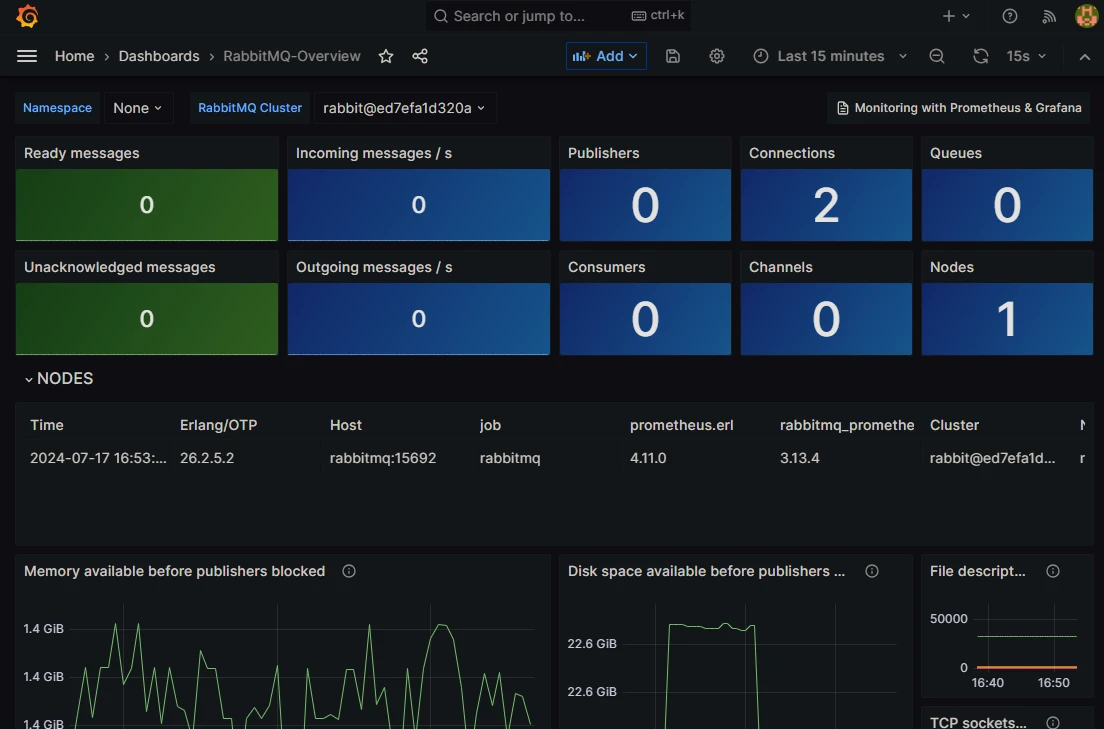
Task: Zoom out the time range
Action: coord(936,56)
